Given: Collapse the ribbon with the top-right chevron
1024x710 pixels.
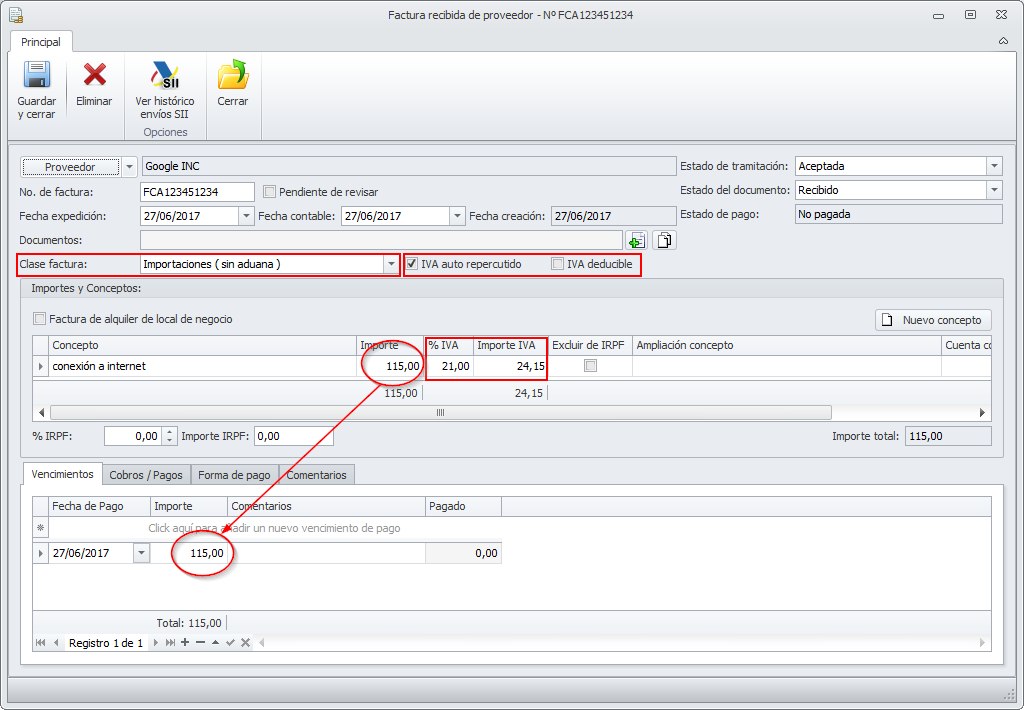Looking at the screenshot, I should (1003, 42).
